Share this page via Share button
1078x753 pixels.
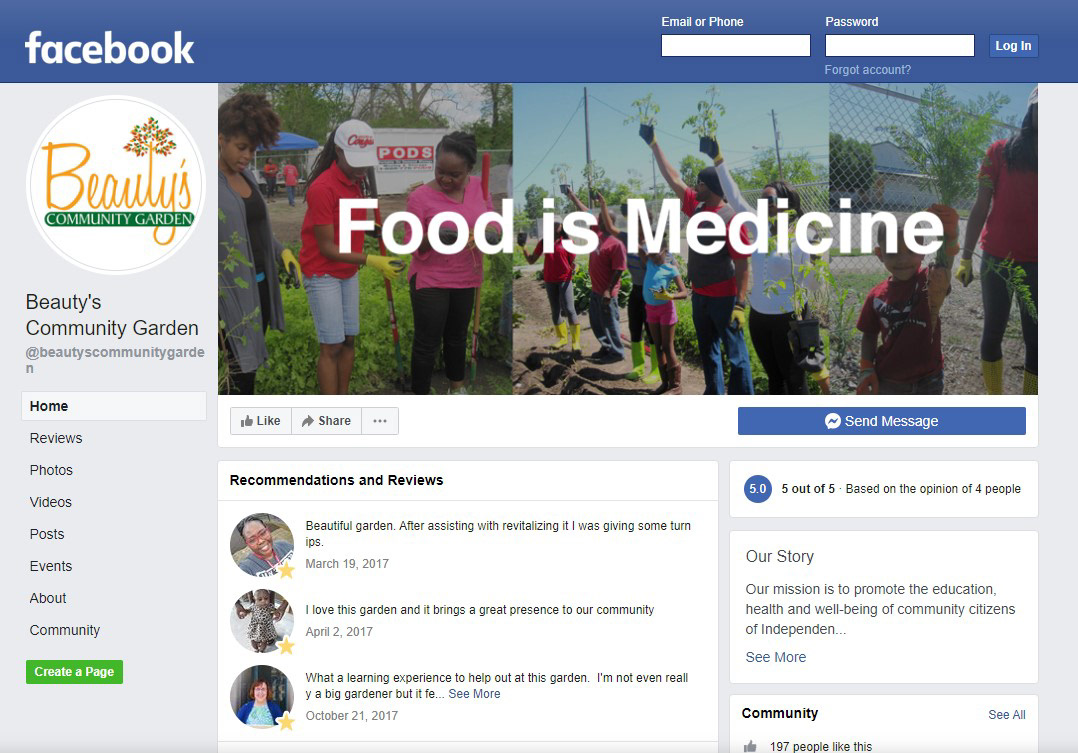click(327, 421)
